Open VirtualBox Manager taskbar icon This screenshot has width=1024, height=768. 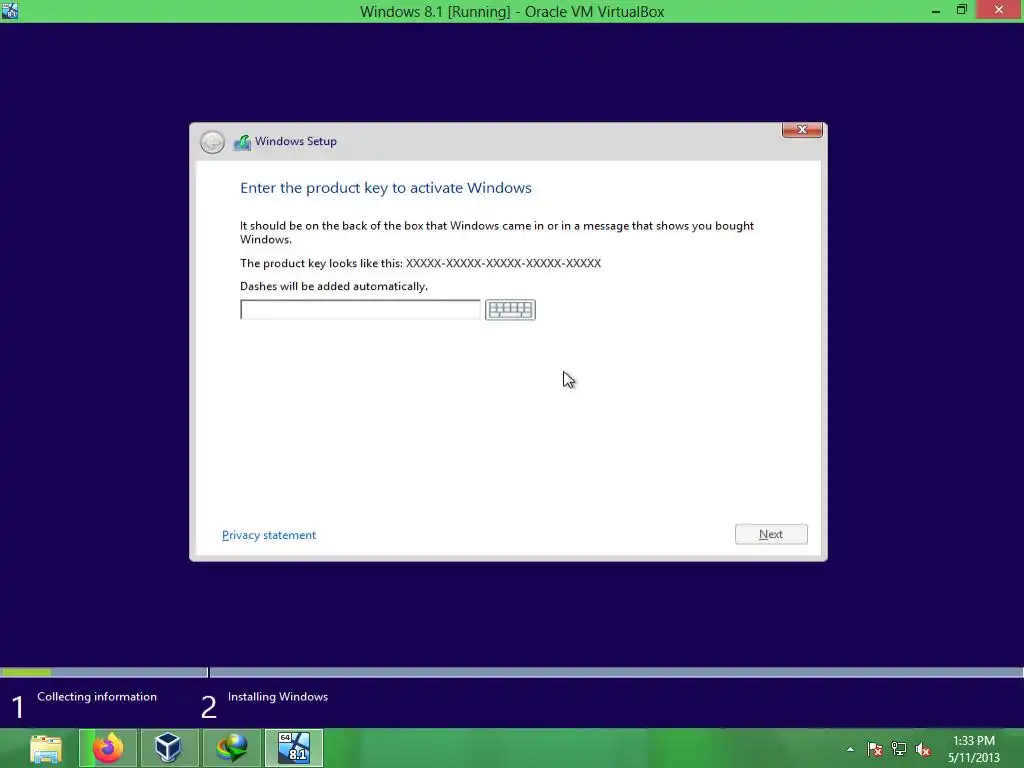click(x=168, y=748)
